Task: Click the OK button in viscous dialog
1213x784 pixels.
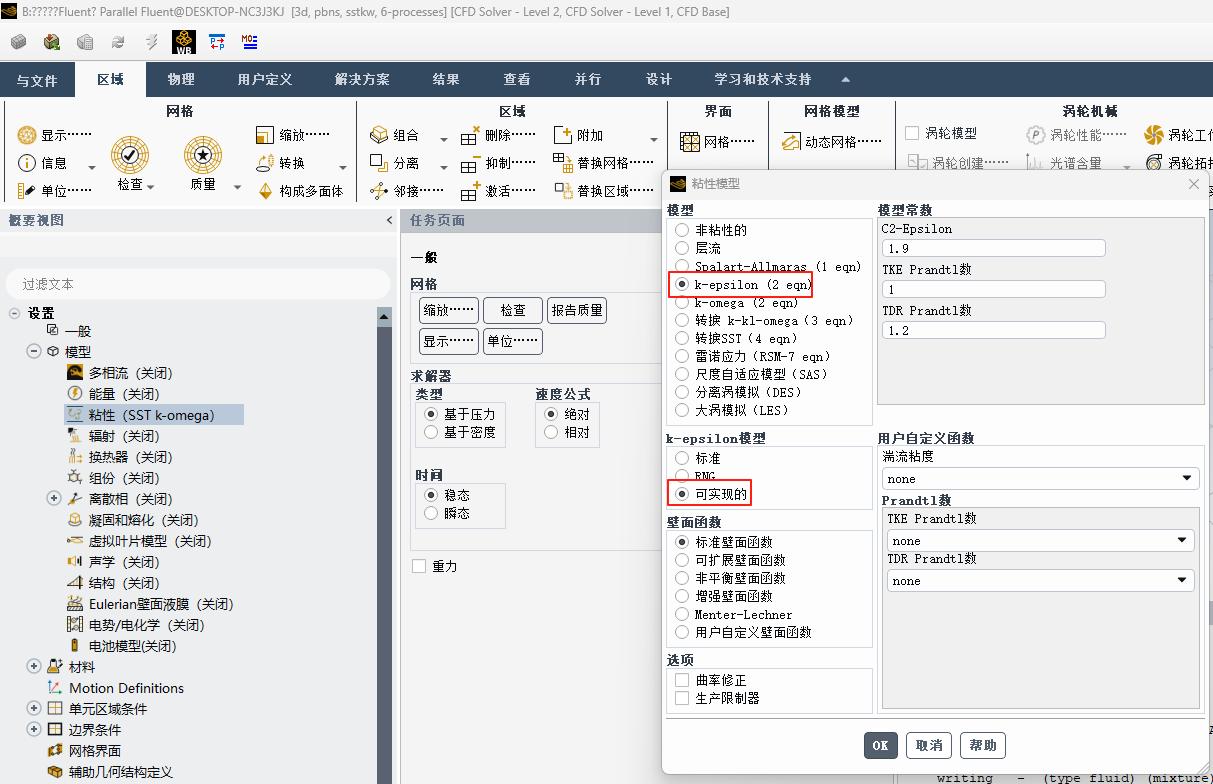Action: [880, 745]
